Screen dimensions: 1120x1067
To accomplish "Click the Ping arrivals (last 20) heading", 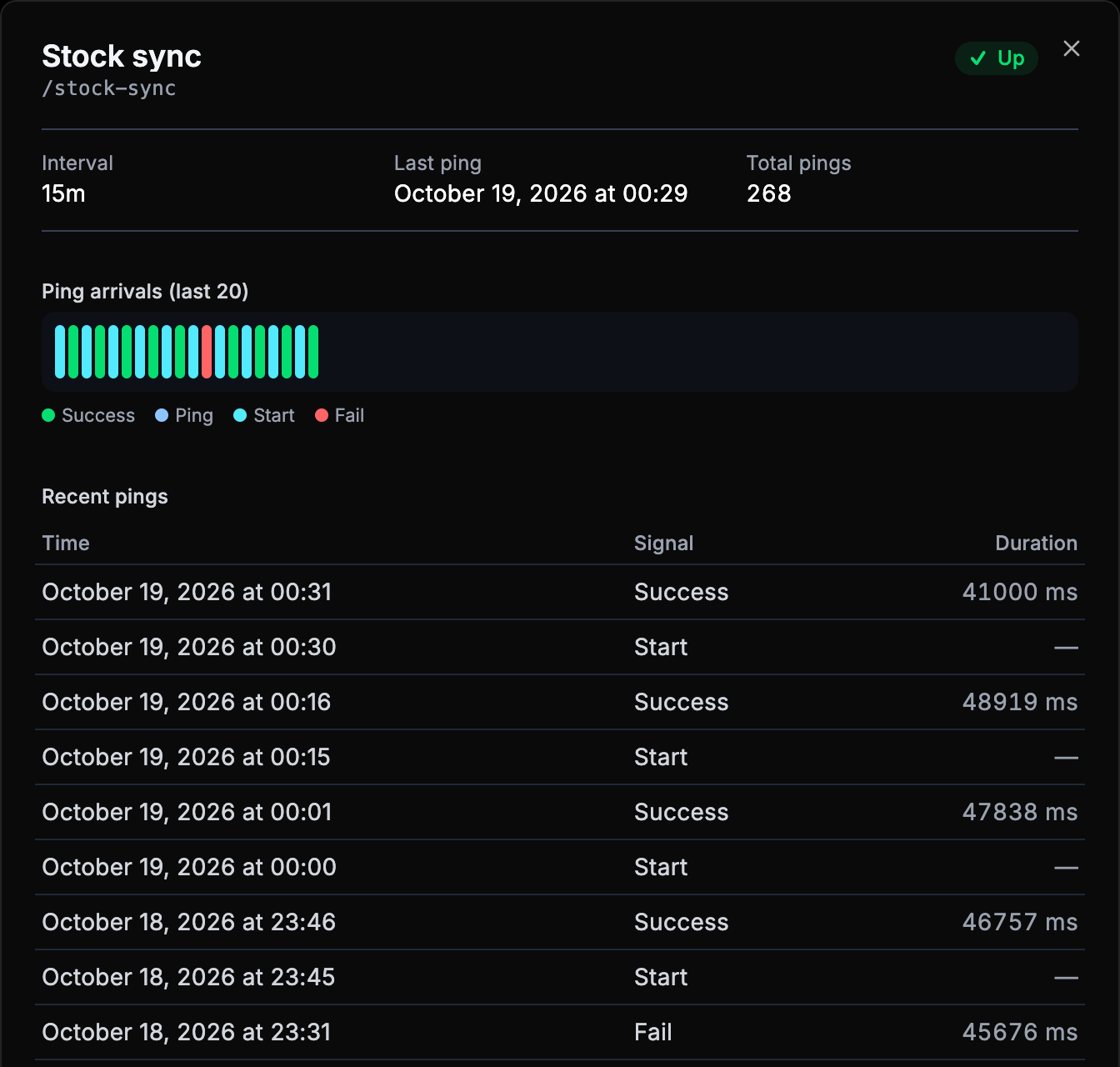I will (145, 291).
